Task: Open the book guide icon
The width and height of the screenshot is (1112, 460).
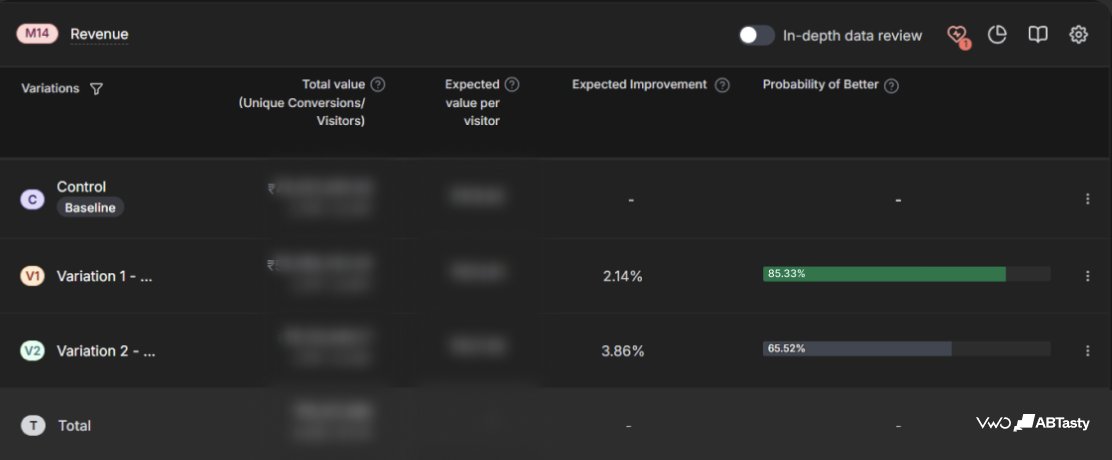Action: pyautogui.click(x=1038, y=35)
